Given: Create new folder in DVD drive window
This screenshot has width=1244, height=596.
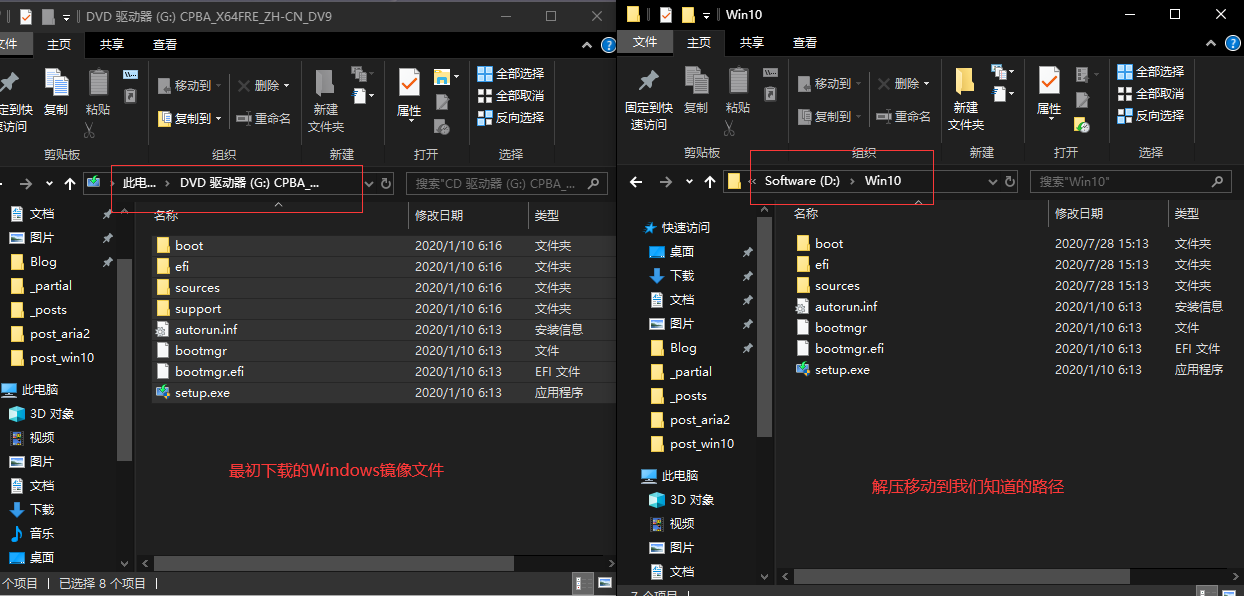Looking at the screenshot, I should [x=326, y=100].
